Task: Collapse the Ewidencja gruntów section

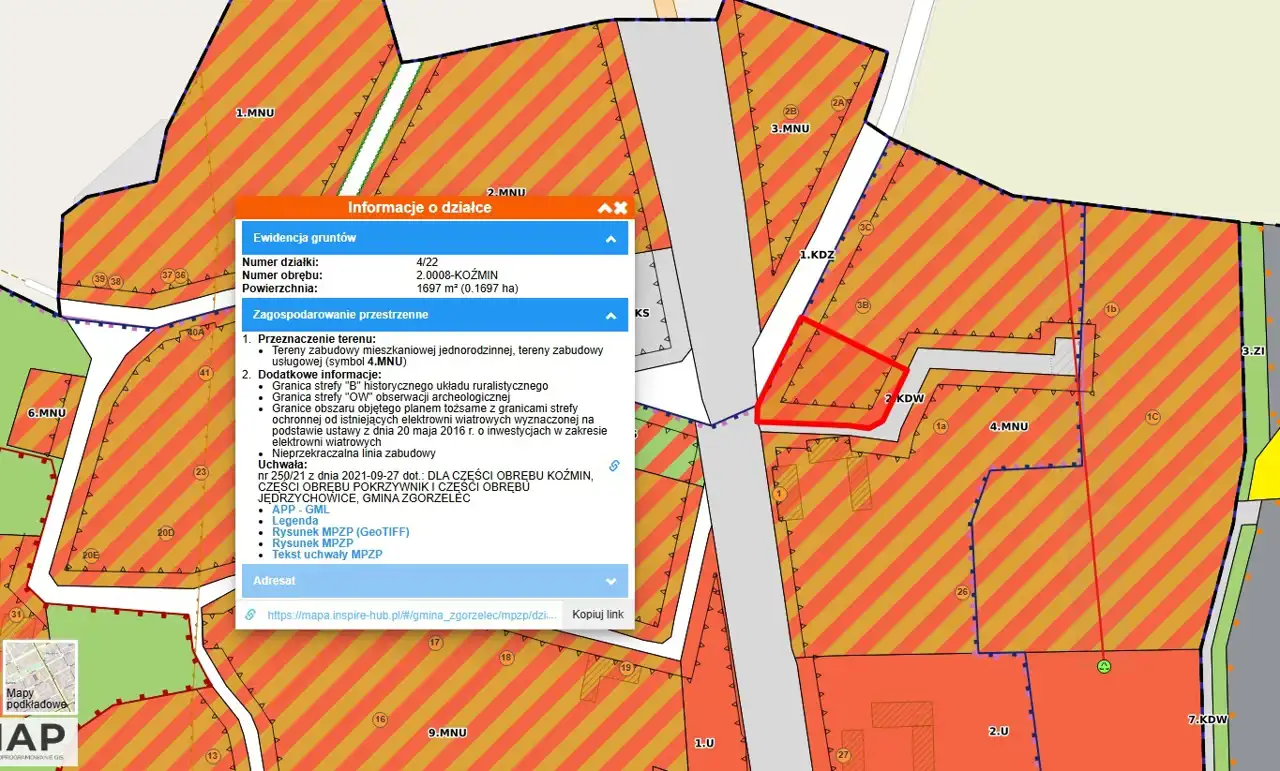Action: (x=609, y=239)
